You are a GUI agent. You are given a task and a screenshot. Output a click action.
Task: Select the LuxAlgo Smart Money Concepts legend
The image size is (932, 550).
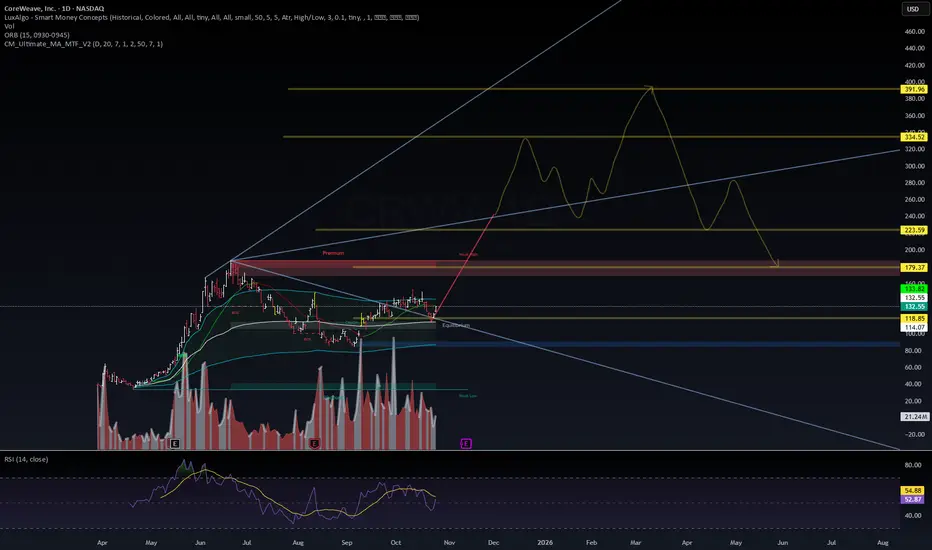(x=212, y=17)
